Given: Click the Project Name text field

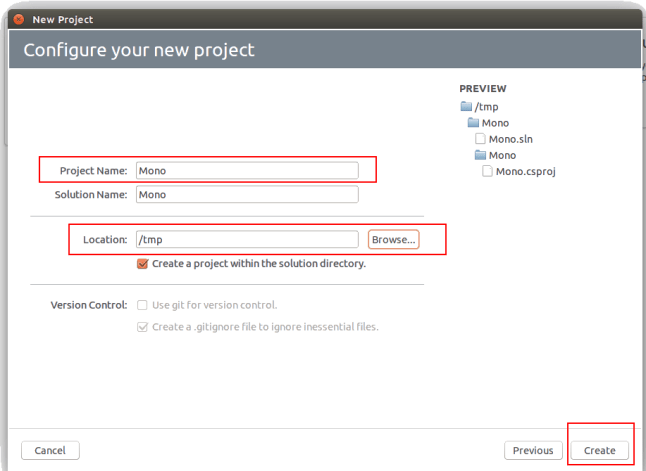Looking at the screenshot, I should pyautogui.click(x=246, y=171).
